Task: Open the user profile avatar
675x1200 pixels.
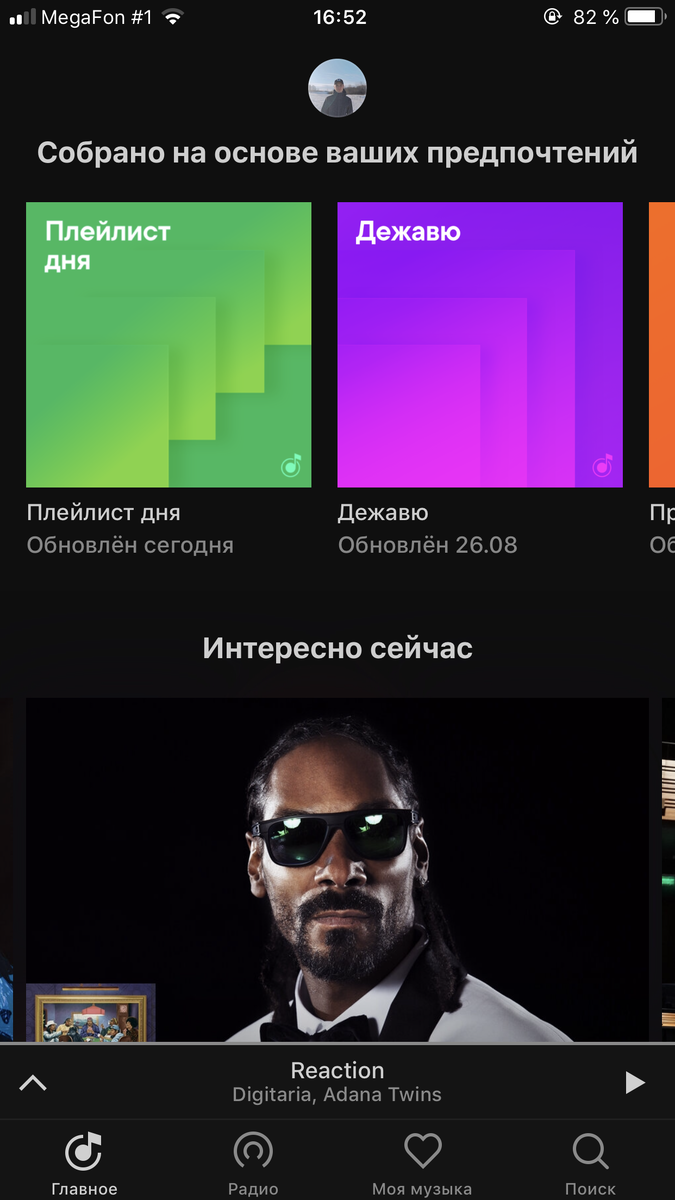Action: (x=337, y=89)
